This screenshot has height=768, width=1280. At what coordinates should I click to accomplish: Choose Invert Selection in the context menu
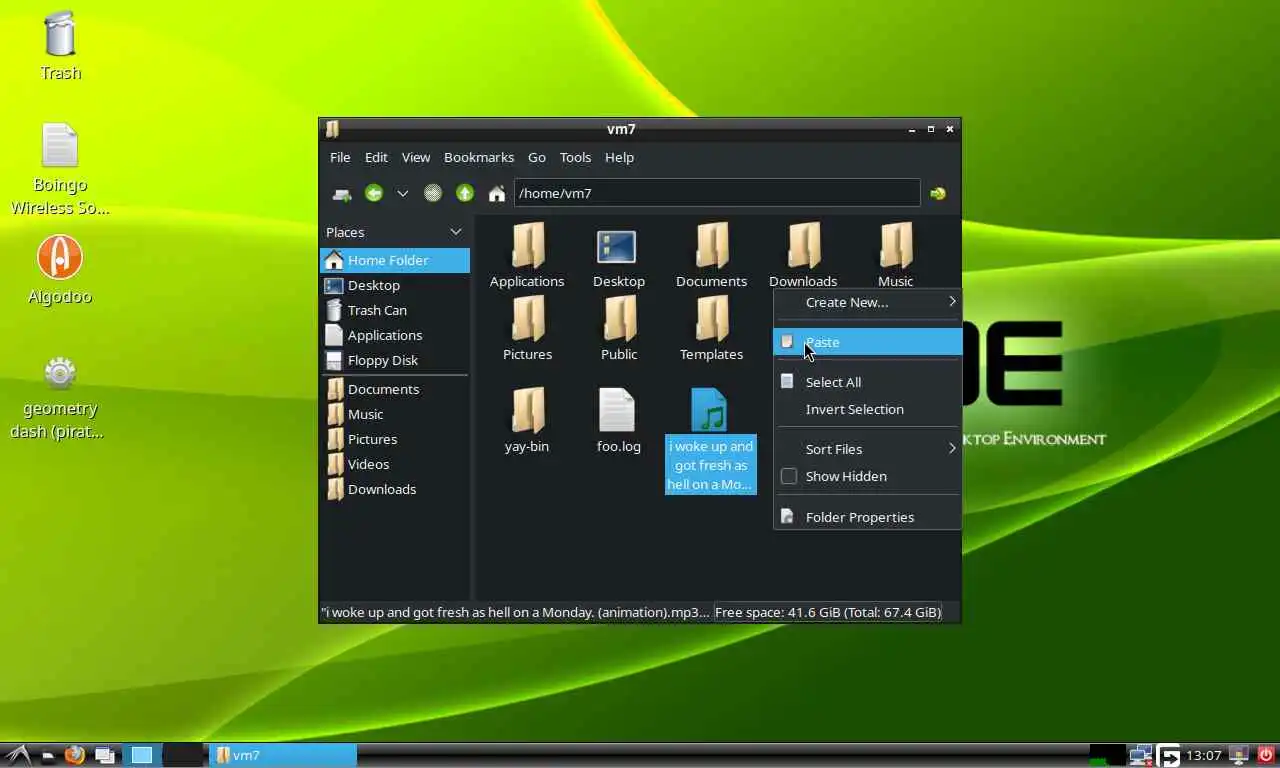[x=867, y=409]
